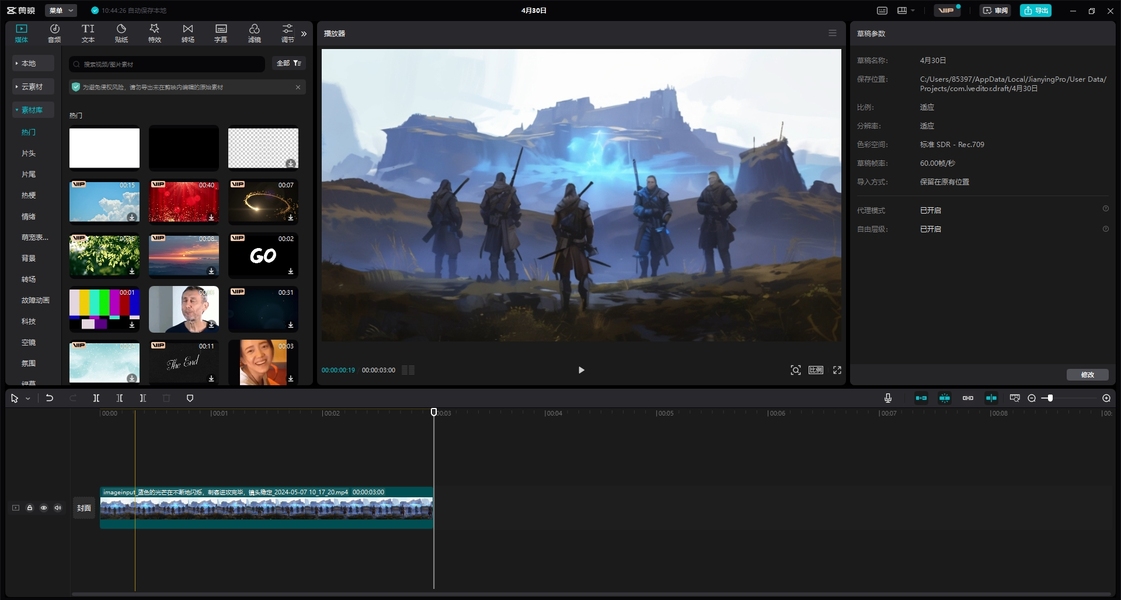This screenshot has width=1121, height=600.
Task: Expand more tabs with double chevron
Action: (x=304, y=34)
